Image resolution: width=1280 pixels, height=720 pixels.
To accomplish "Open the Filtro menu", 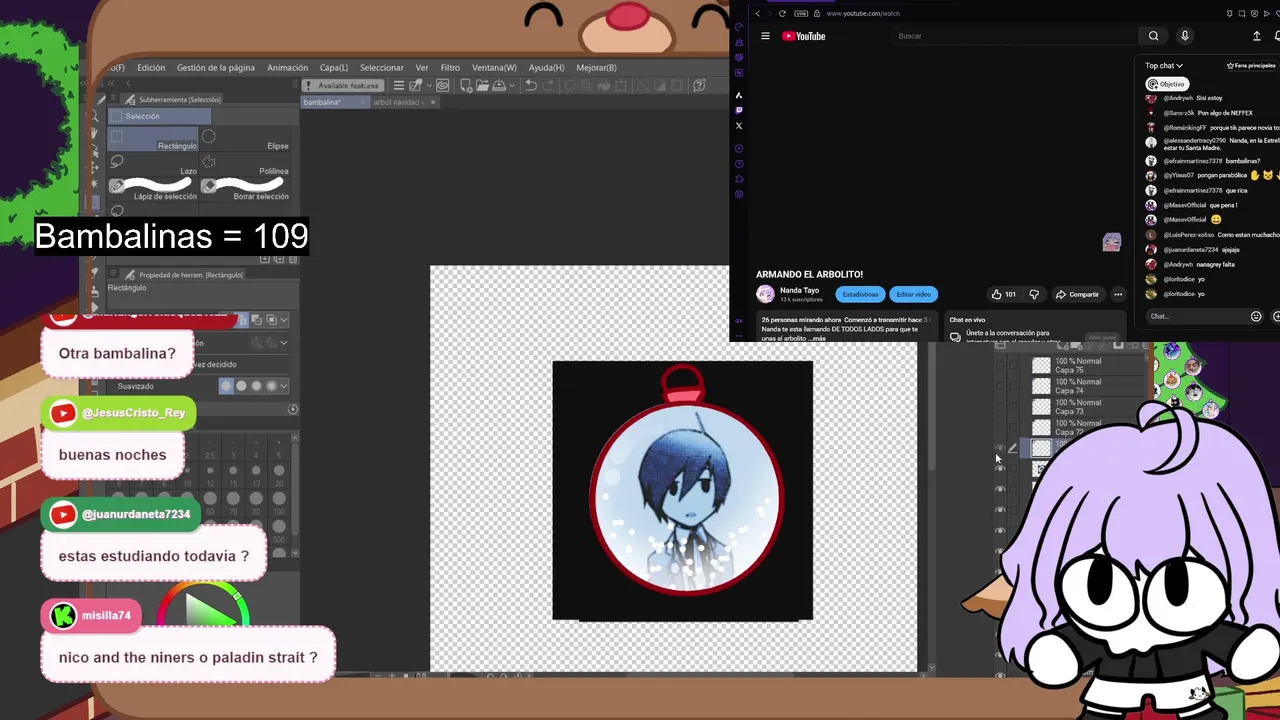I will (x=450, y=68).
